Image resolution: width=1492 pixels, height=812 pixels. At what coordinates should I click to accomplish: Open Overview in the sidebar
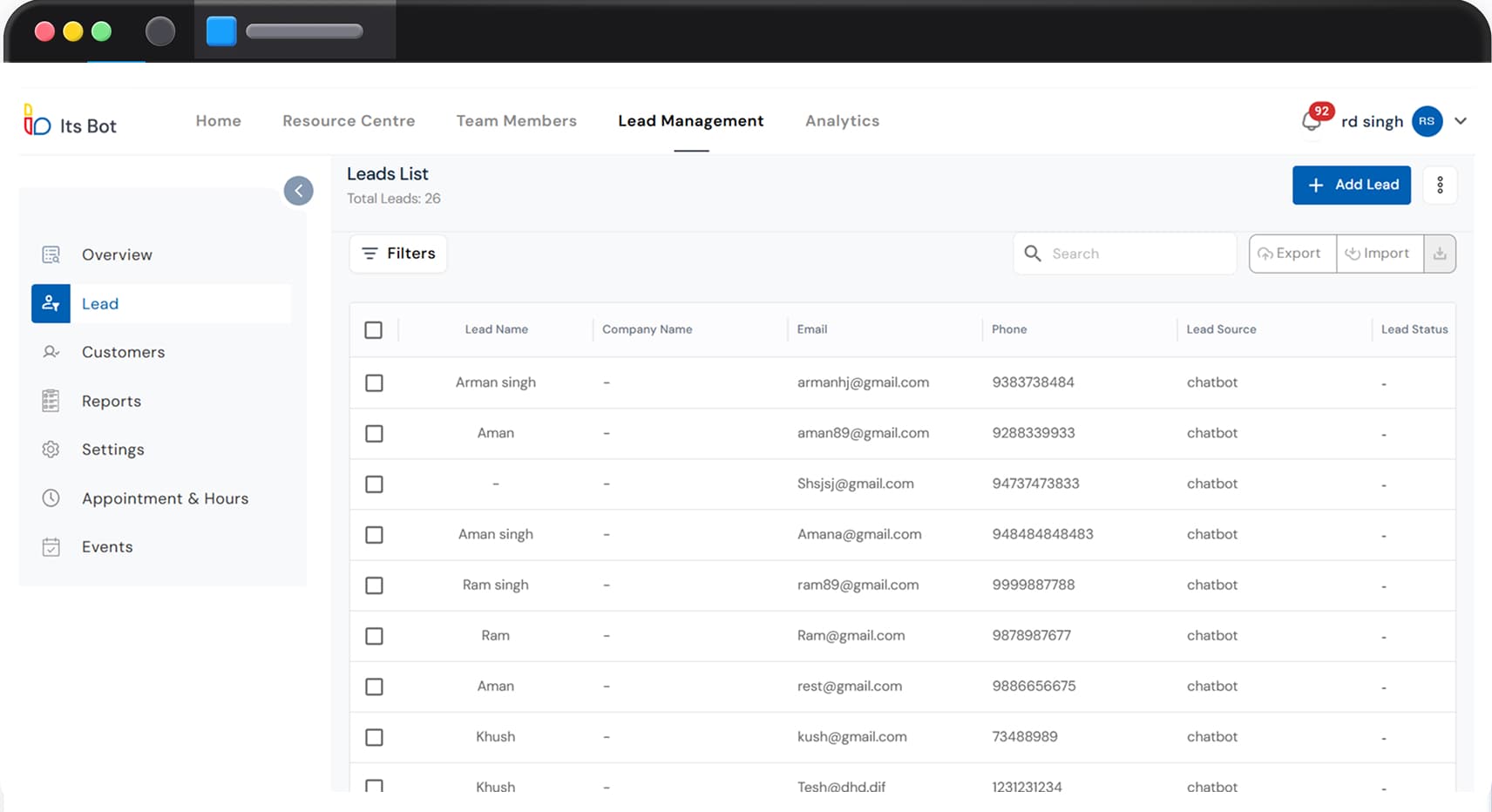tap(117, 254)
